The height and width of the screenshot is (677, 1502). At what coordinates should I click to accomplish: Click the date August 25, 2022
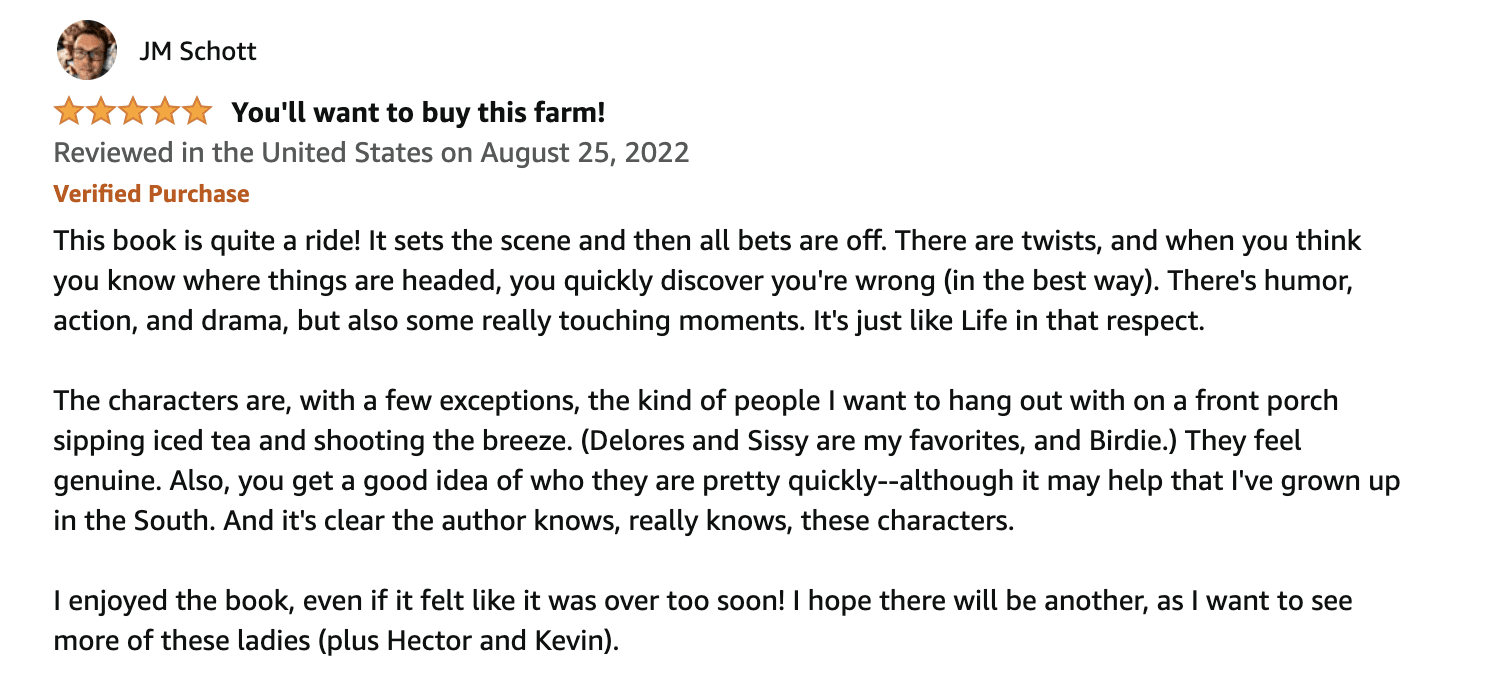tap(585, 153)
